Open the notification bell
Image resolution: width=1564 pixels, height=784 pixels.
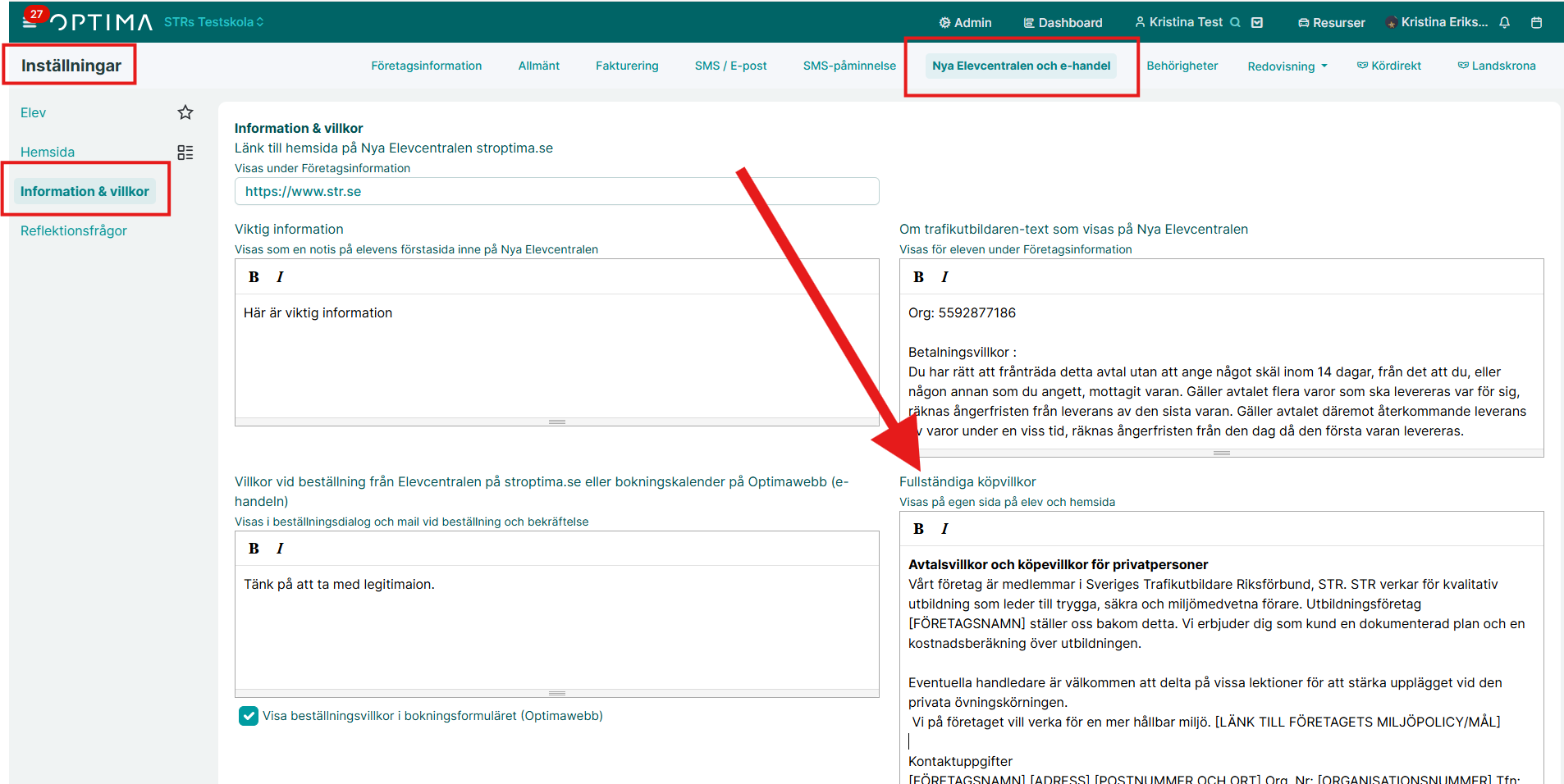pyautogui.click(x=1504, y=23)
